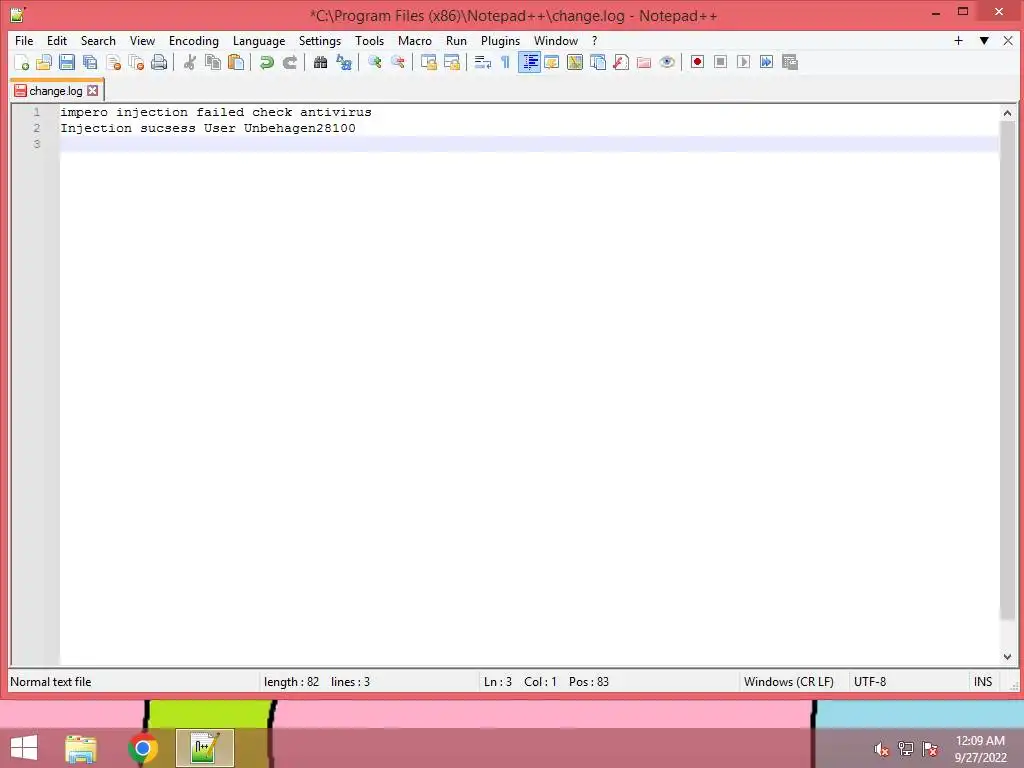Copy selection with the Copy icon

[x=213, y=62]
